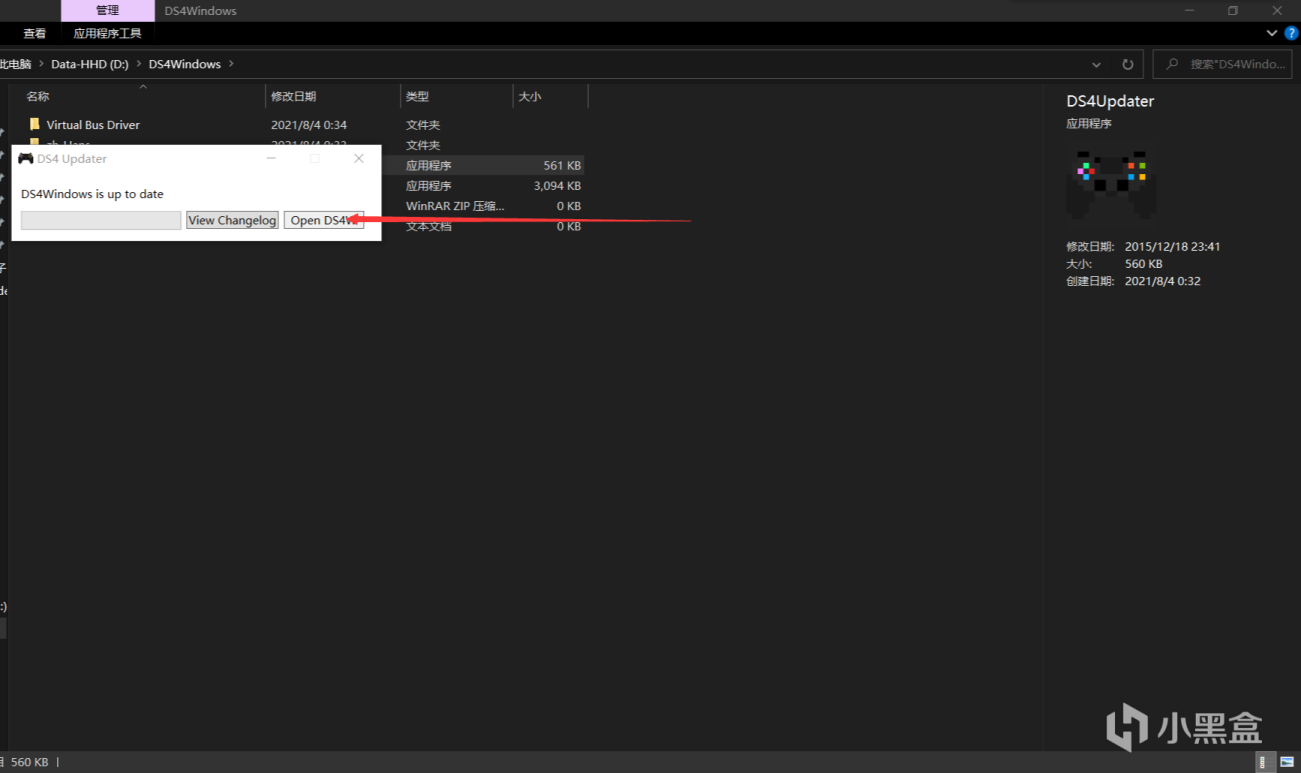Click the Virtual Bus Driver folder icon
The height and width of the screenshot is (773, 1301).
(34, 125)
